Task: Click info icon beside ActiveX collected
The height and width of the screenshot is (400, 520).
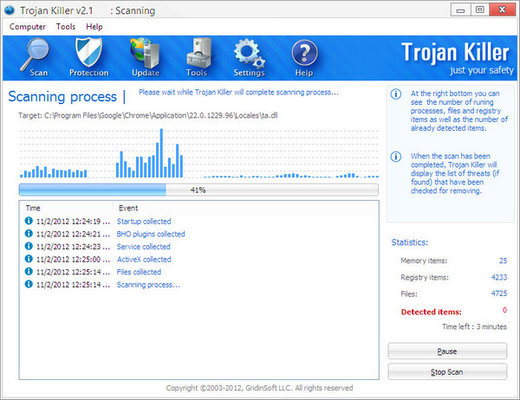Action: pos(29,259)
